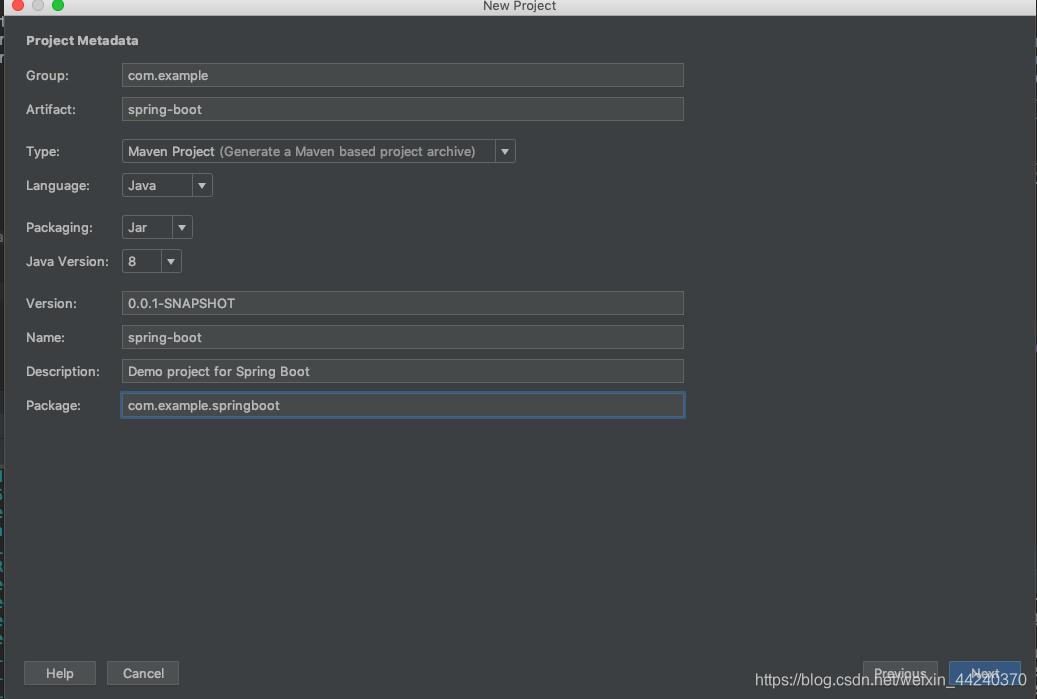
Task: Proceed with the Next button
Action: (x=985, y=673)
